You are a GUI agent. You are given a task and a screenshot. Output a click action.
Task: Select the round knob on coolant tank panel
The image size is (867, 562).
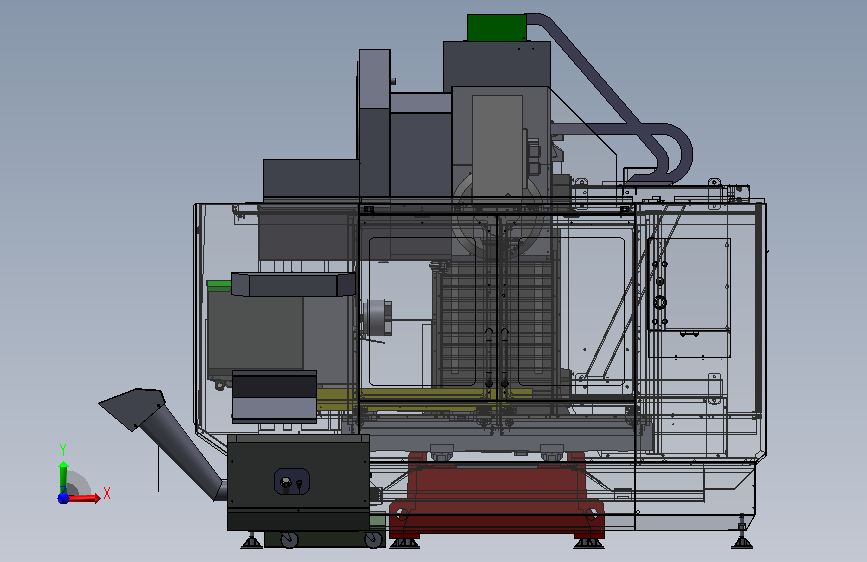(x=286, y=482)
